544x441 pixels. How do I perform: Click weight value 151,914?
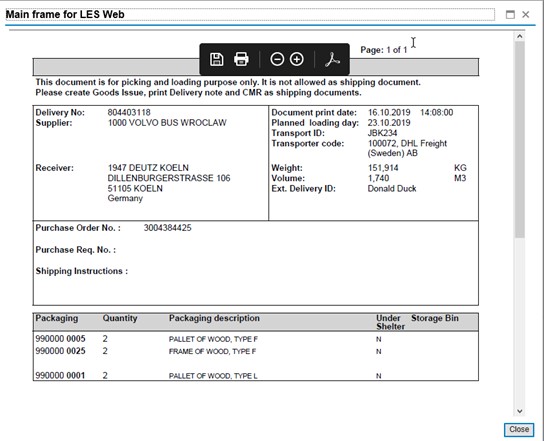point(383,168)
